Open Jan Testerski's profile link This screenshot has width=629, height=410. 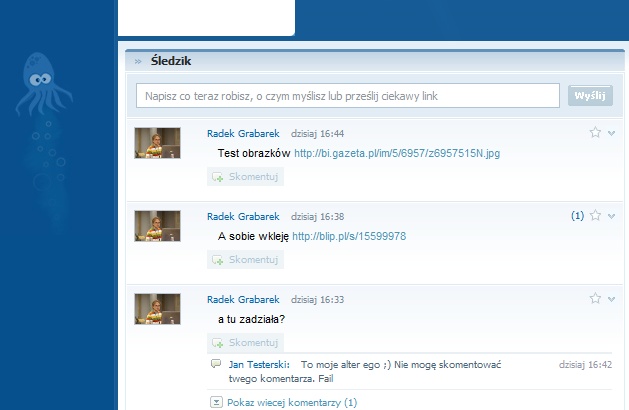coord(259,365)
